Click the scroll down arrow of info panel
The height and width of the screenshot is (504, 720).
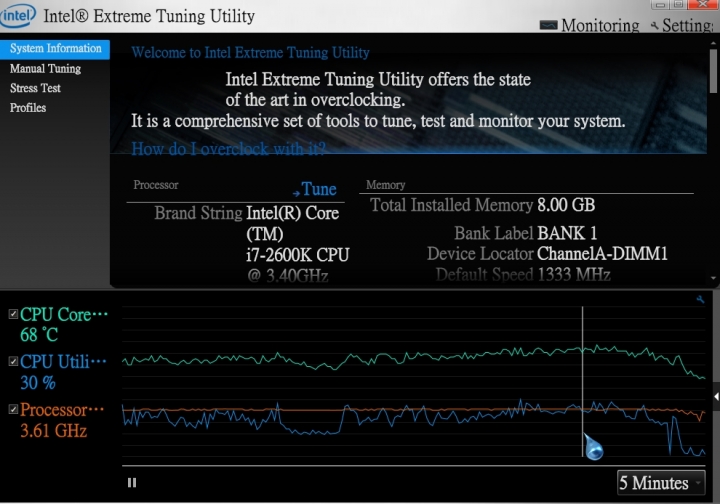tap(713, 278)
